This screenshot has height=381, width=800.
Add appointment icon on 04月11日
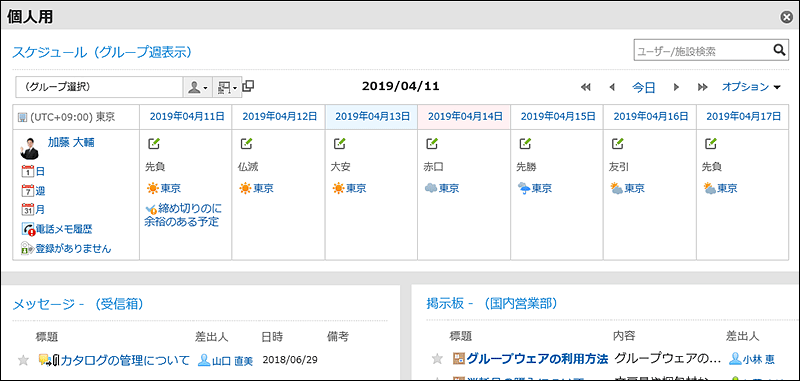(154, 144)
